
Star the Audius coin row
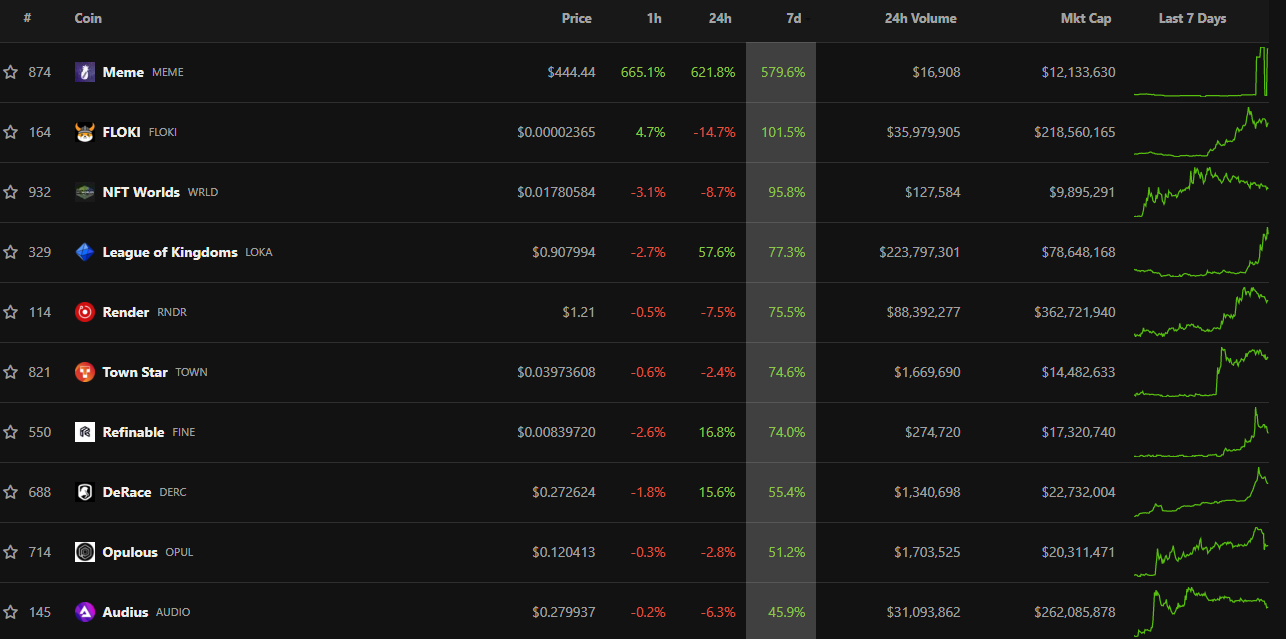10,612
